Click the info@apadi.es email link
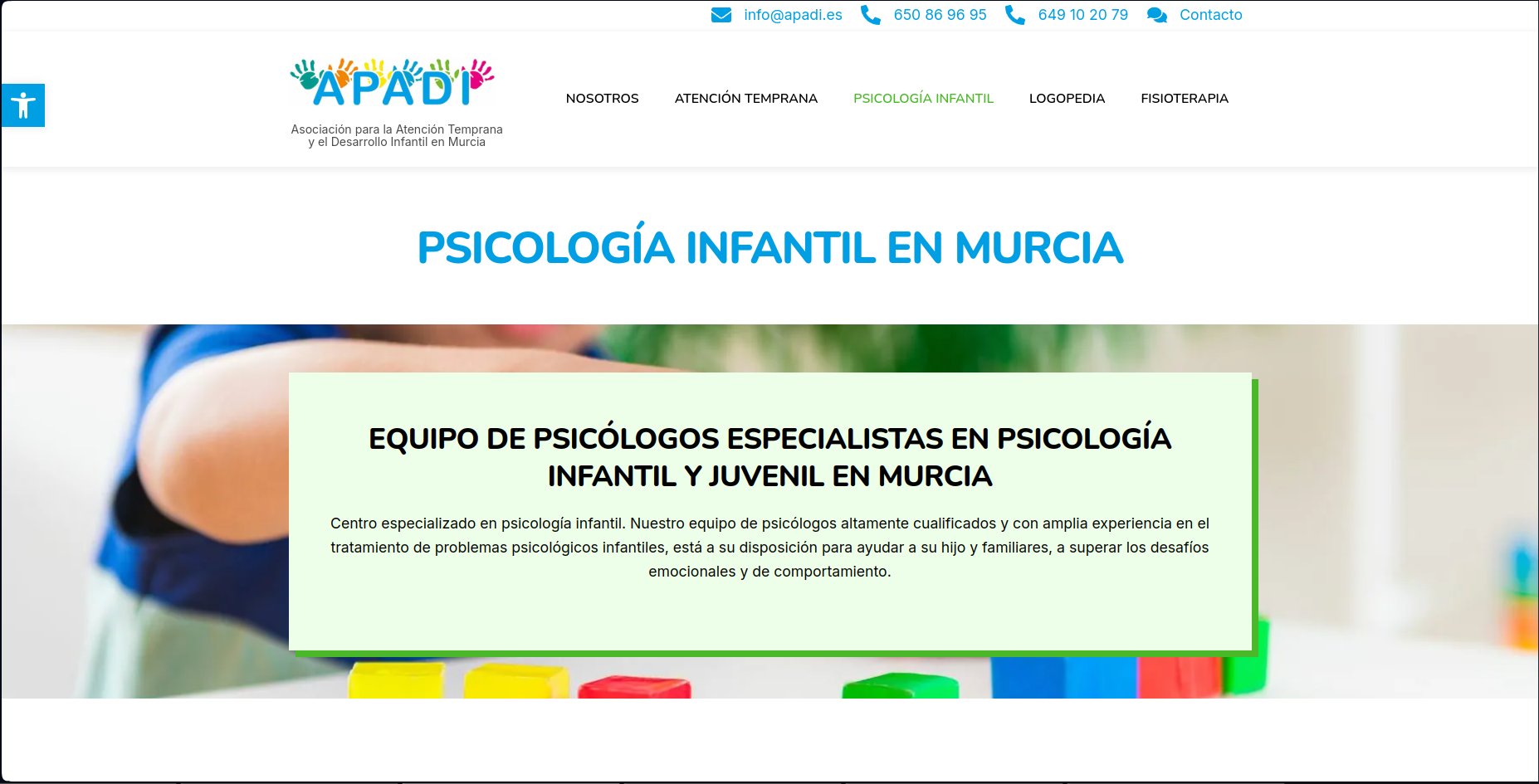 click(792, 14)
